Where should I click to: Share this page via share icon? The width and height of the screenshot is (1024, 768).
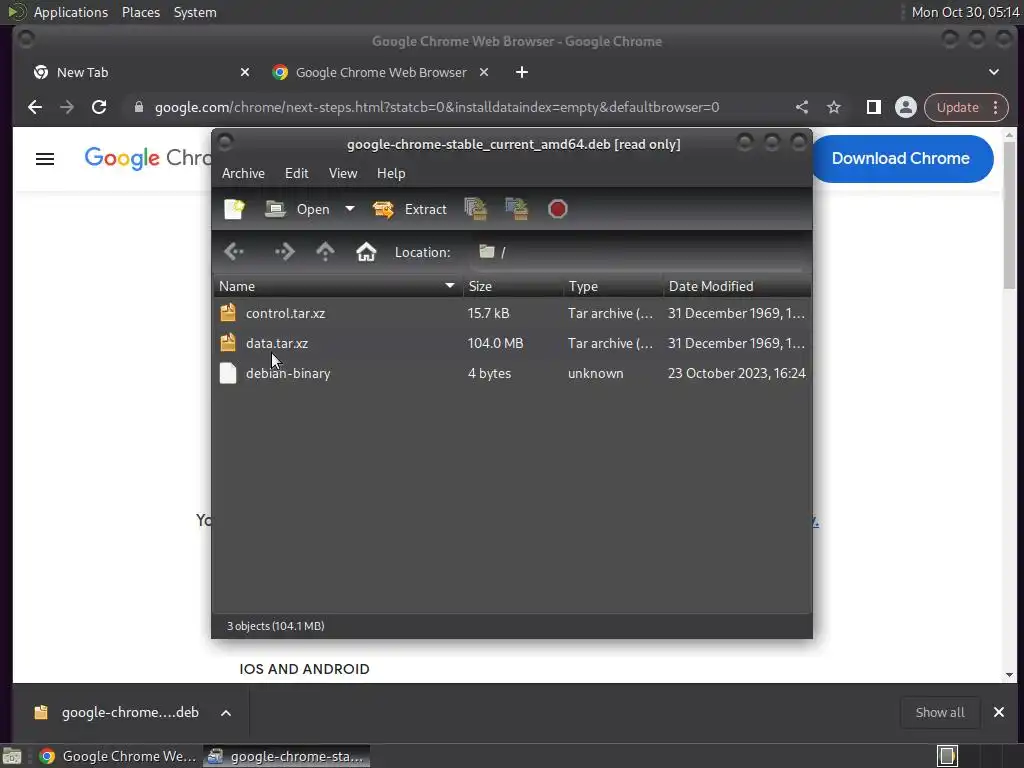point(802,107)
